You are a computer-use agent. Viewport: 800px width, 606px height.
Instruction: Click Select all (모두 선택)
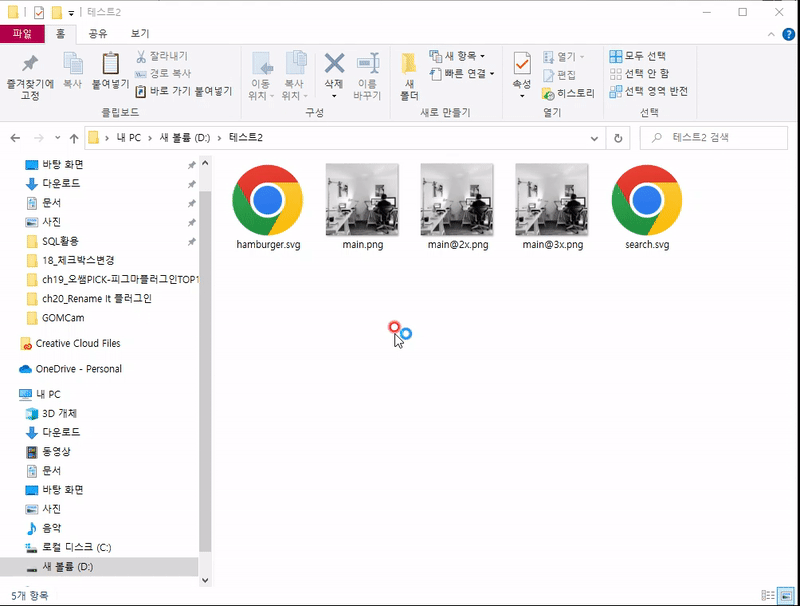coord(638,56)
